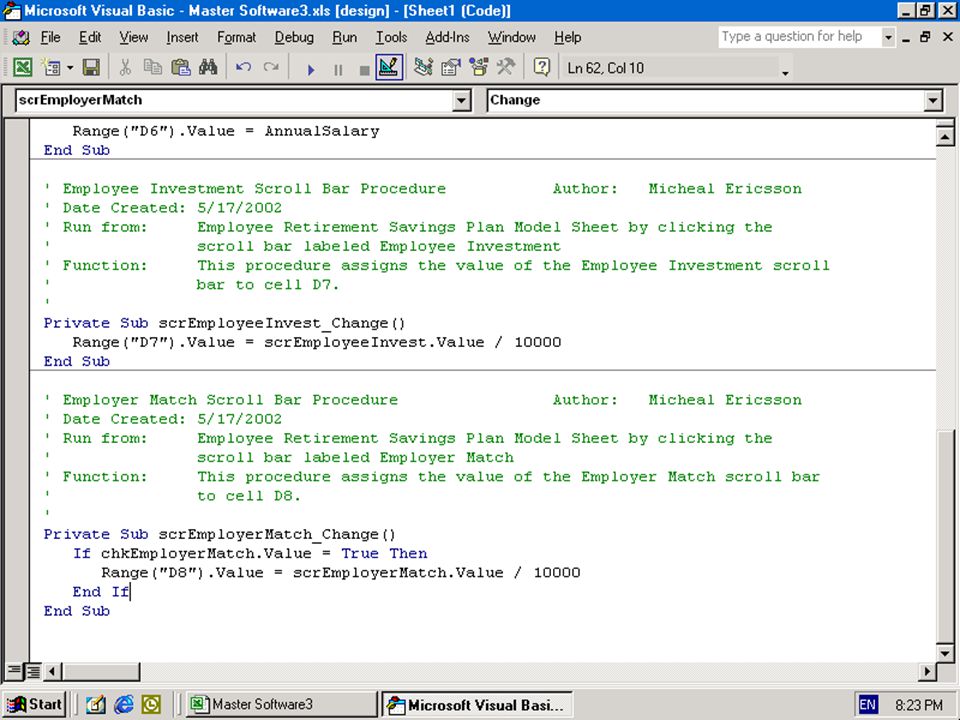Open the Toolbox hammer and wrench icon
Image resolution: width=960 pixels, height=720 pixels.
pos(506,67)
